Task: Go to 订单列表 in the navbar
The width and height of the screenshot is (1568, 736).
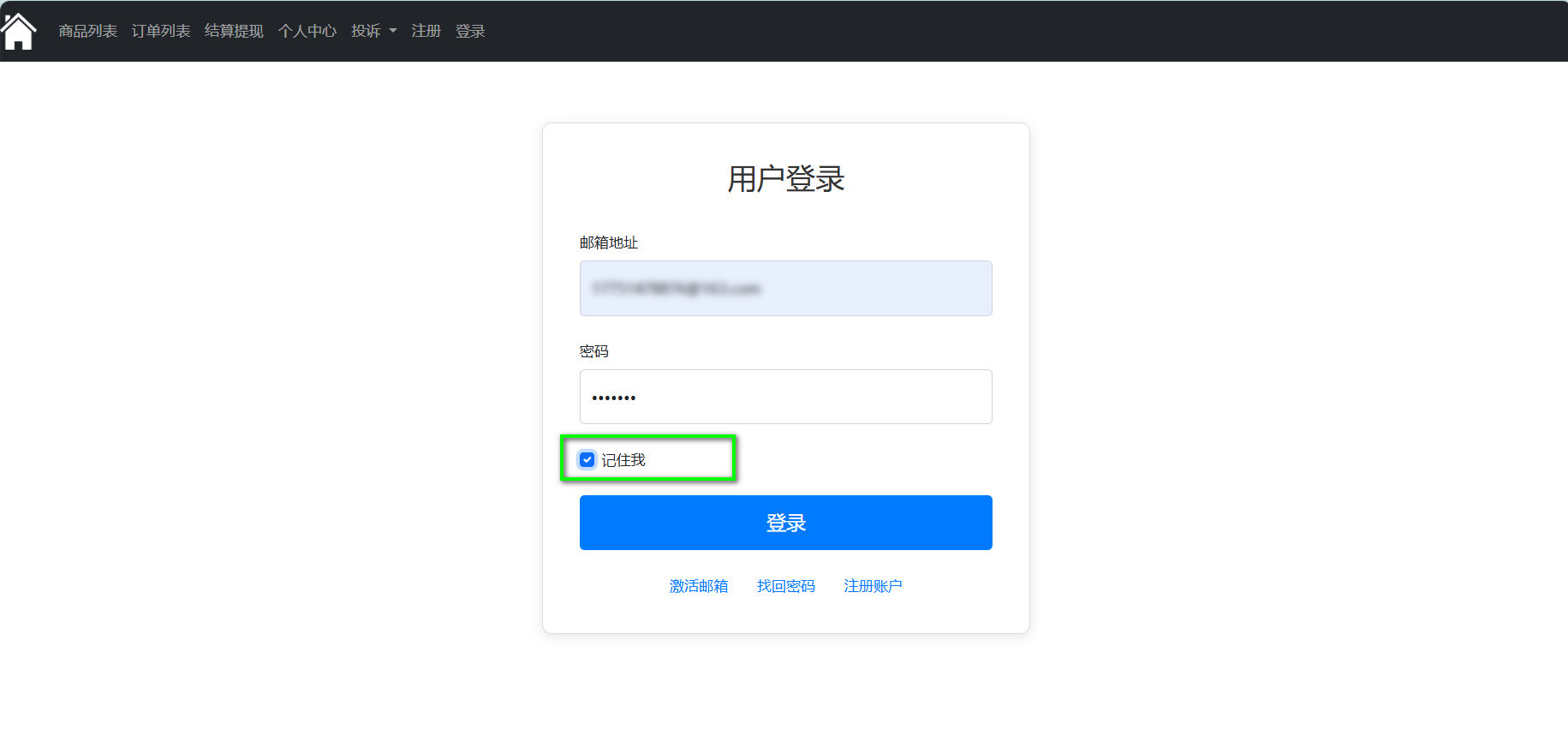Action: pyautogui.click(x=161, y=32)
